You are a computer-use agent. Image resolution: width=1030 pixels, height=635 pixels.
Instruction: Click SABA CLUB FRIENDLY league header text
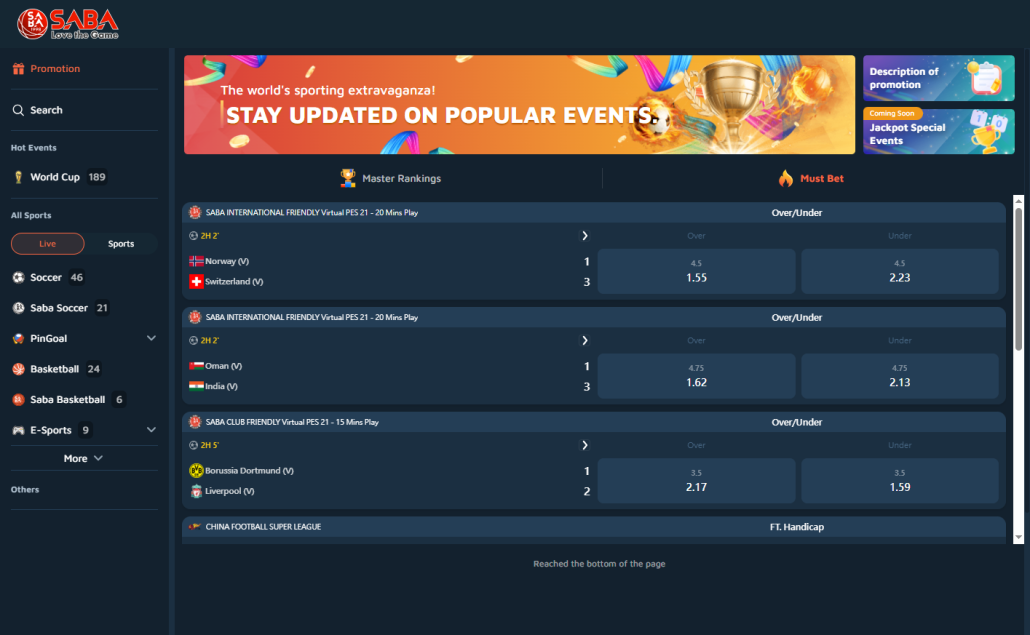pyautogui.click(x=292, y=422)
